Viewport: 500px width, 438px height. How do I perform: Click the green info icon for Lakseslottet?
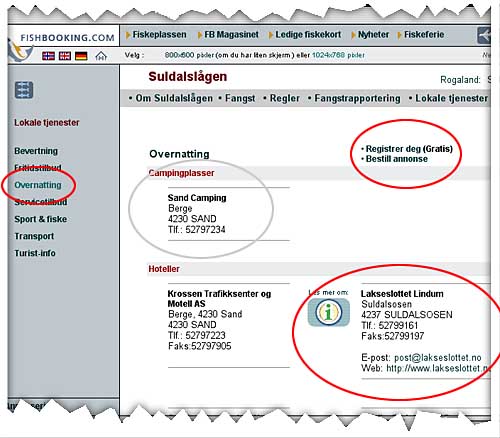tap(329, 312)
